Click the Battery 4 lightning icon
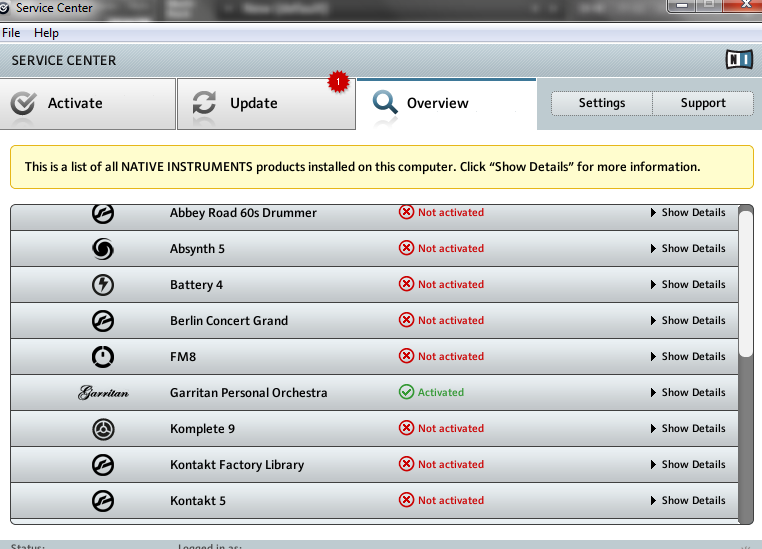This screenshot has height=549, width=762. [x=103, y=285]
